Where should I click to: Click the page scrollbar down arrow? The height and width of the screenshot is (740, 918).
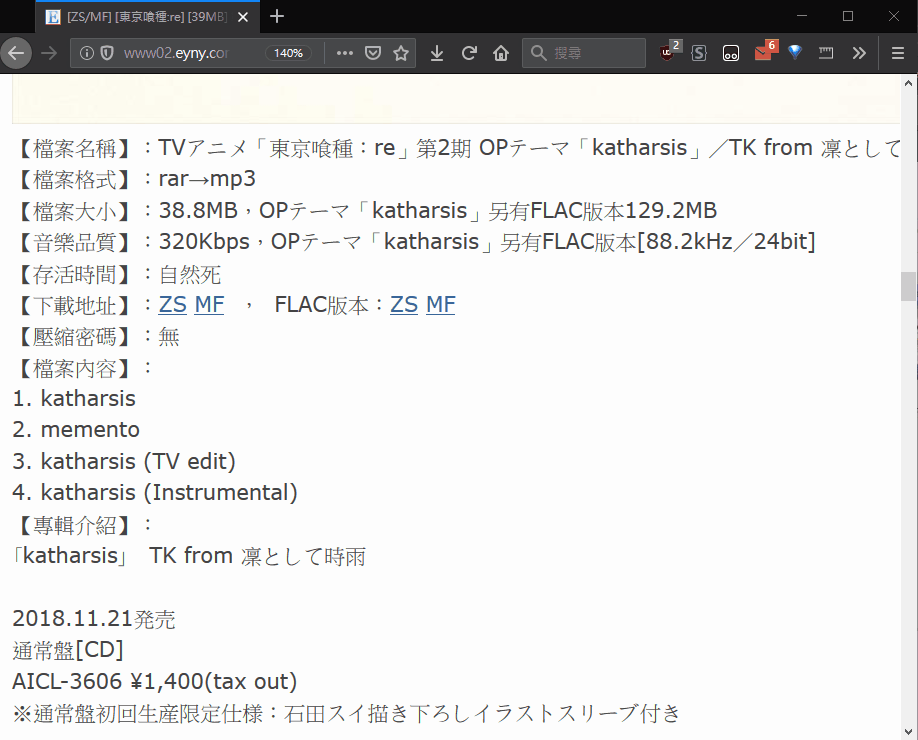[909, 732]
